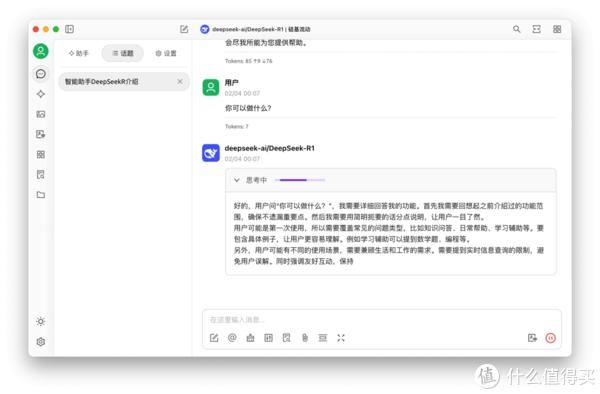Viewport: 600px width, 394px height.
Task: Click the knowledge base icon in input toolbar
Action: coord(287,338)
